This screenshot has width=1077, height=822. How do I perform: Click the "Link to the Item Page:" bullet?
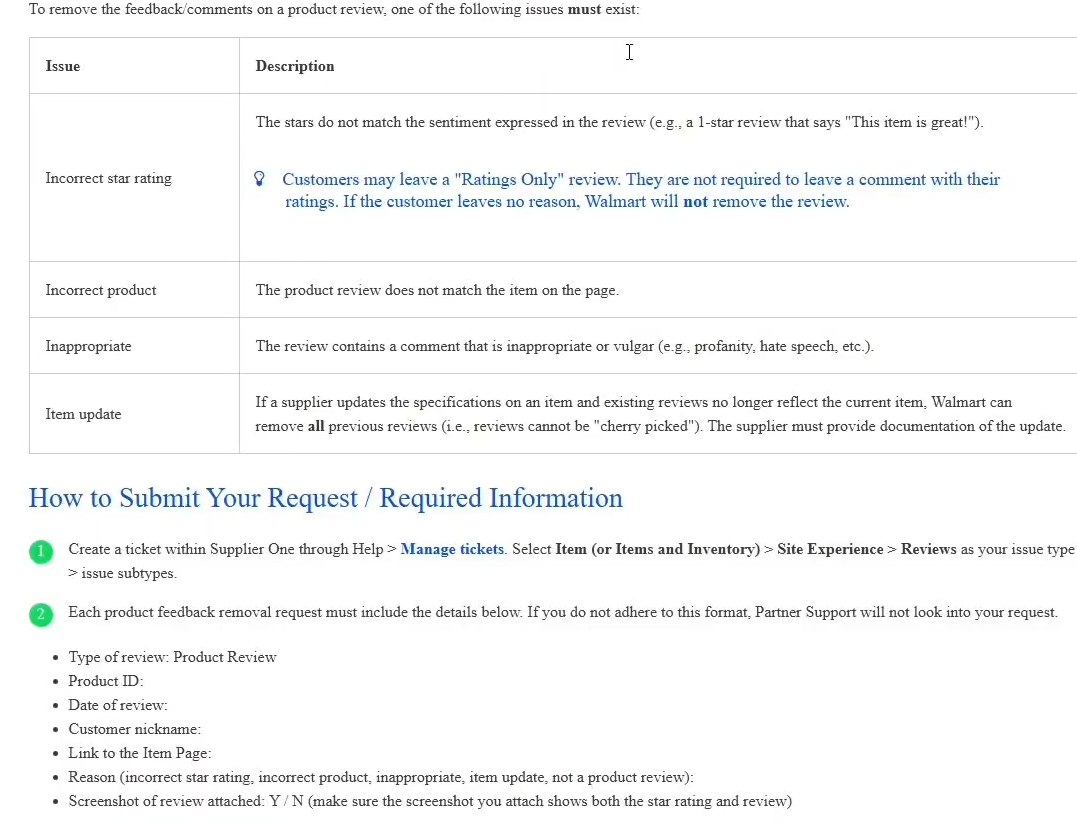(x=140, y=753)
